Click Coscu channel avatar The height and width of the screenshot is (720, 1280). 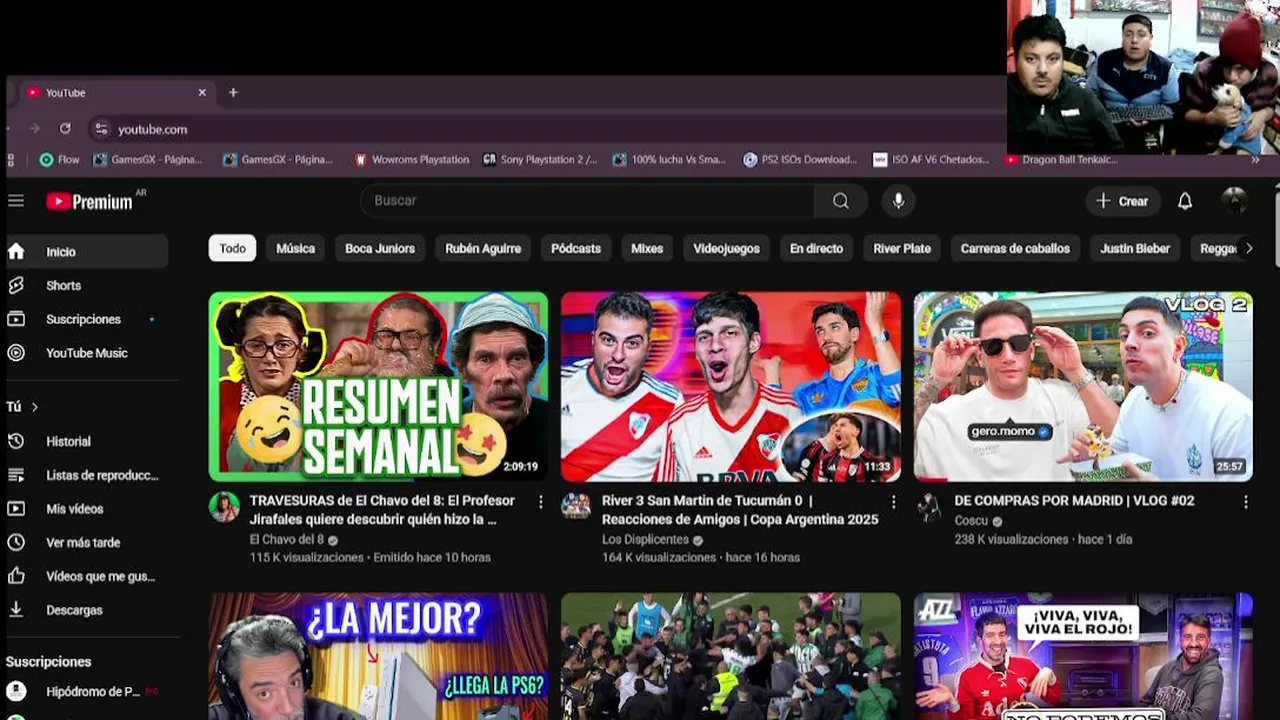(x=929, y=507)
